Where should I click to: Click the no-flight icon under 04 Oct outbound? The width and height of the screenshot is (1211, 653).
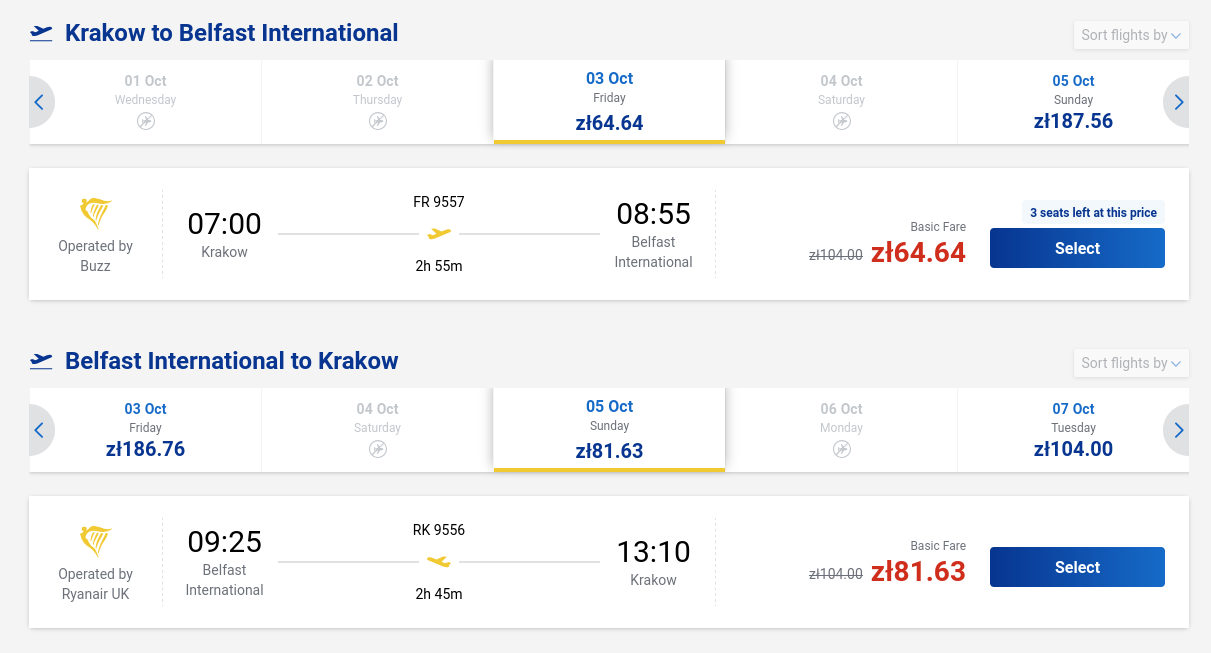click(x=842, y=121)
